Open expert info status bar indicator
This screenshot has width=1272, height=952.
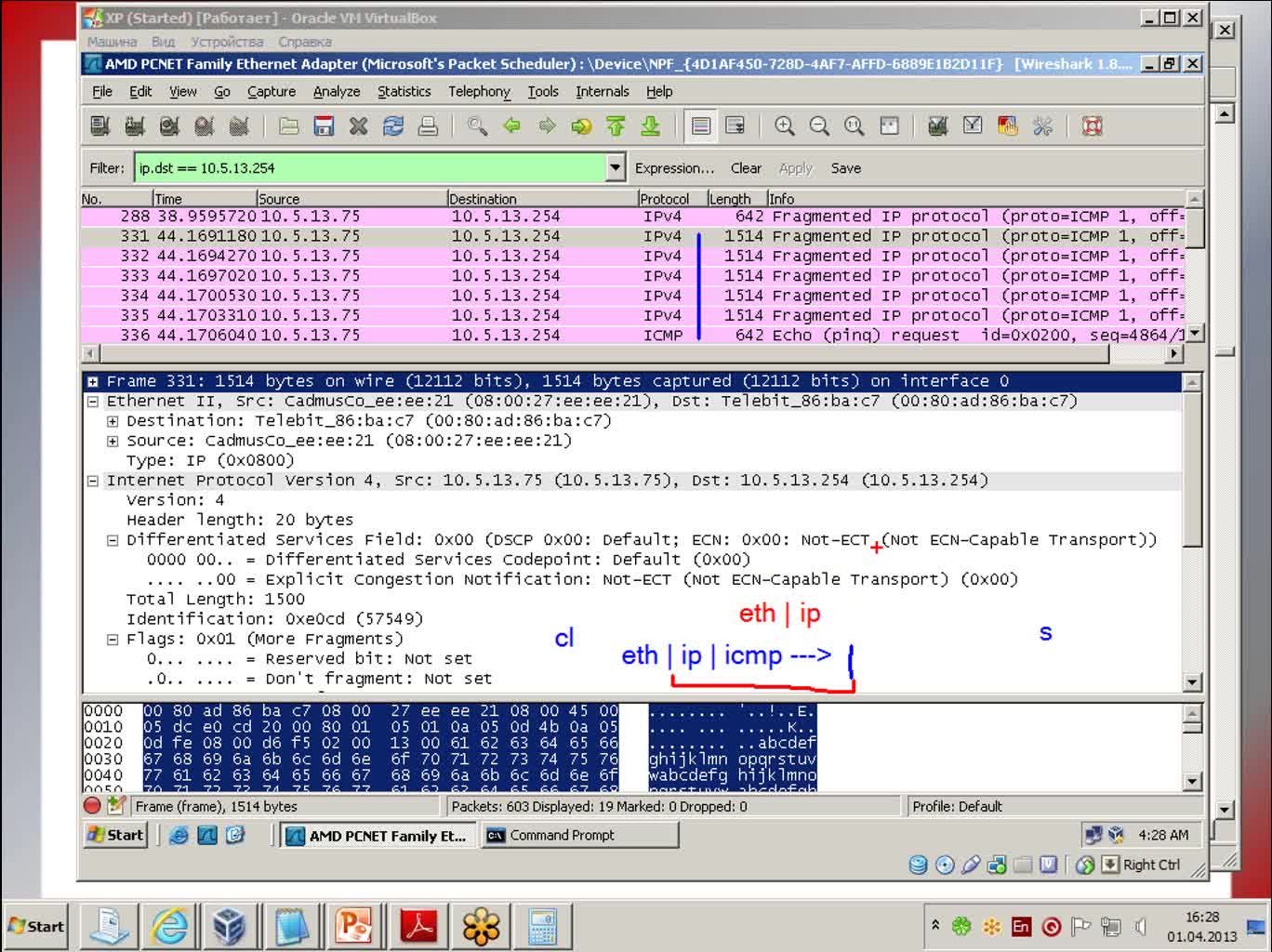92,806
